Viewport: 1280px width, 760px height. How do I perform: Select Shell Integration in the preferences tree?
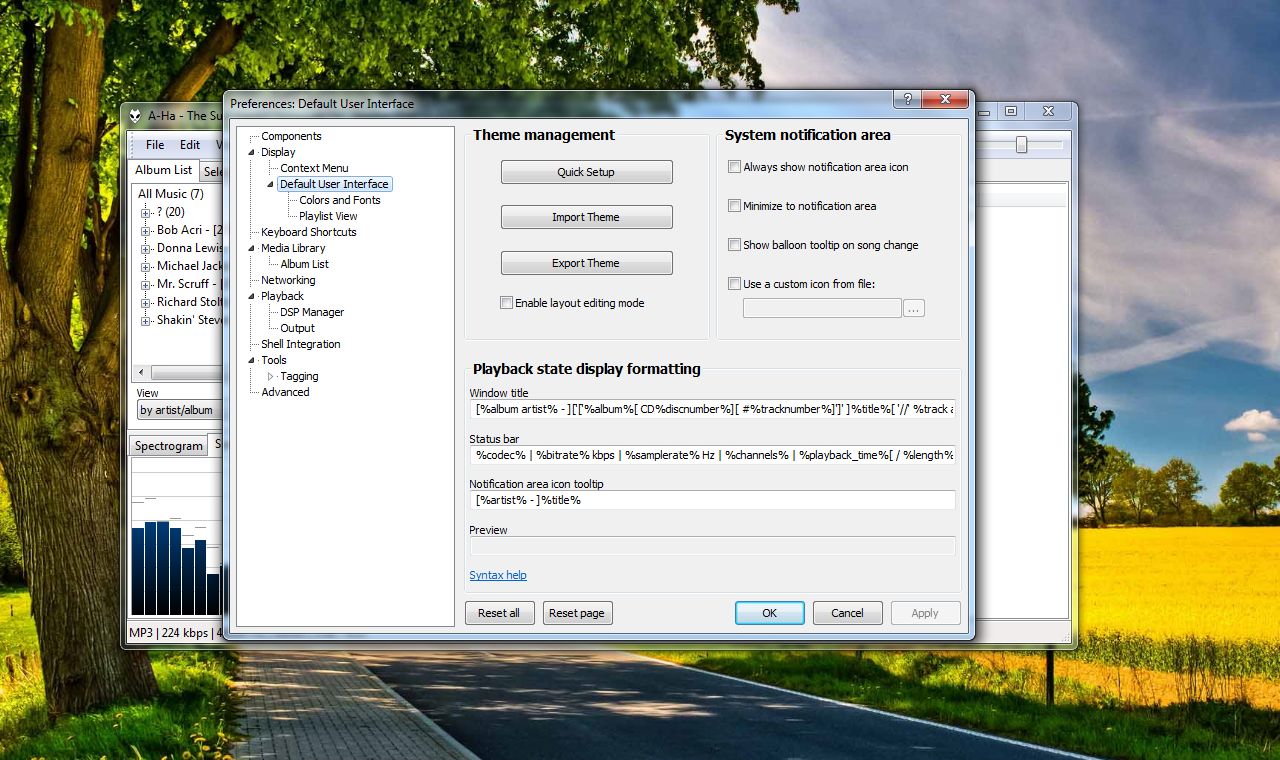[300, 344]
